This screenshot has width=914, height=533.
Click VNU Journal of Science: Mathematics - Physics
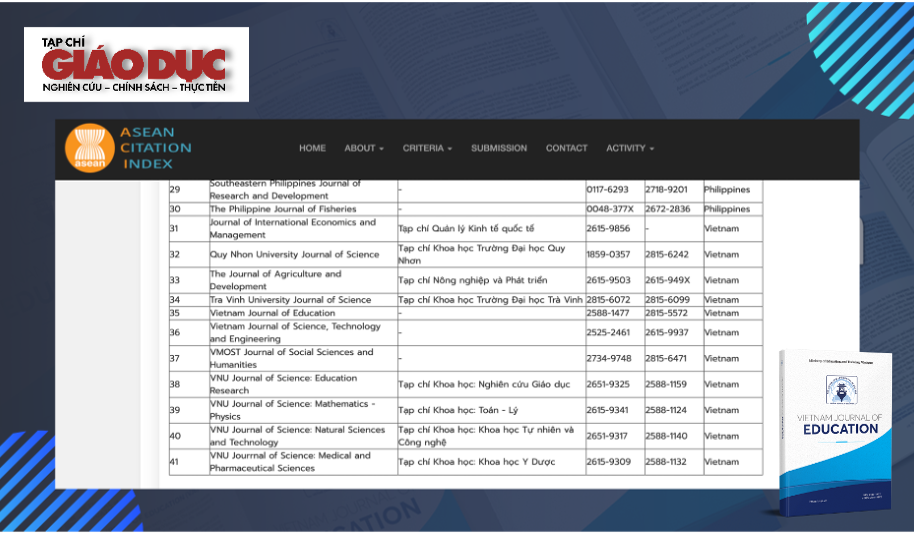tap(292, 410)
